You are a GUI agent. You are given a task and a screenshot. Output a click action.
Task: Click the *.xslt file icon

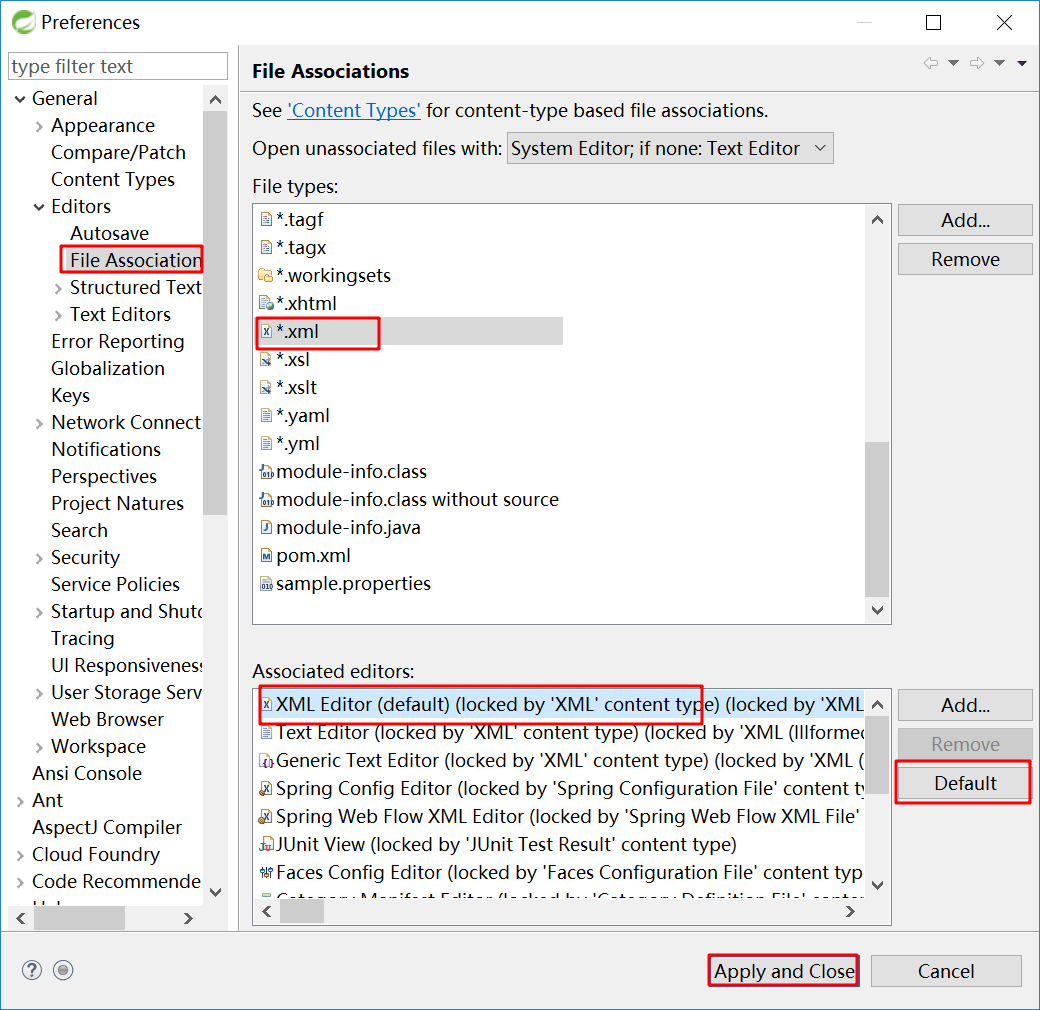point(266,387)
